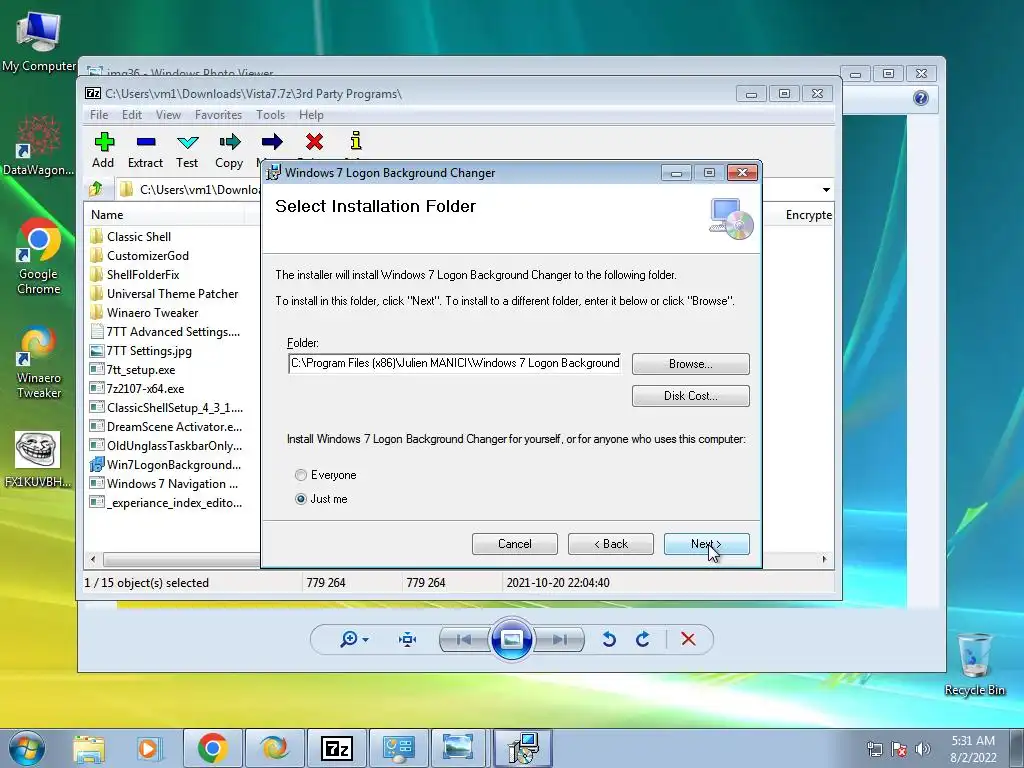Open the Recycle Bin
This screenshot has width=1024, height=768.
tap(974, 664)
